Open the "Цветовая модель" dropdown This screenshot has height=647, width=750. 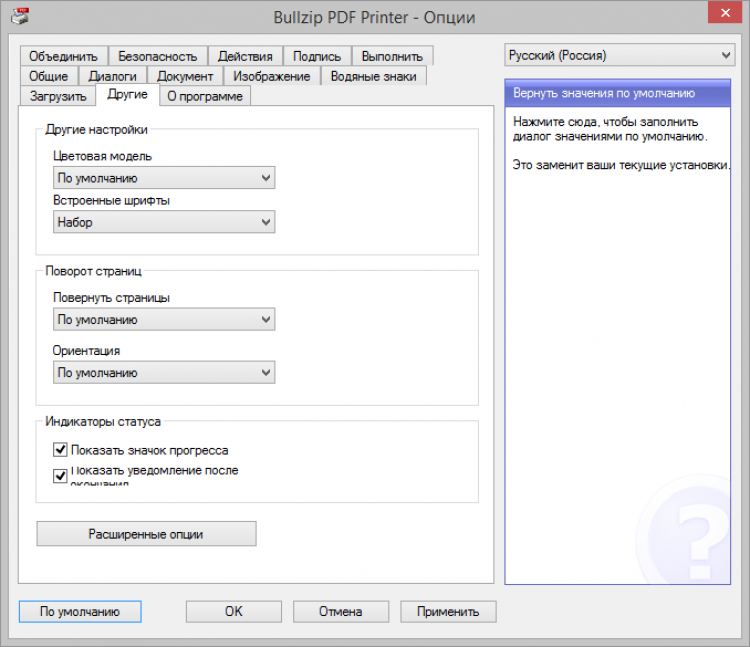click(x=164, y=178)
